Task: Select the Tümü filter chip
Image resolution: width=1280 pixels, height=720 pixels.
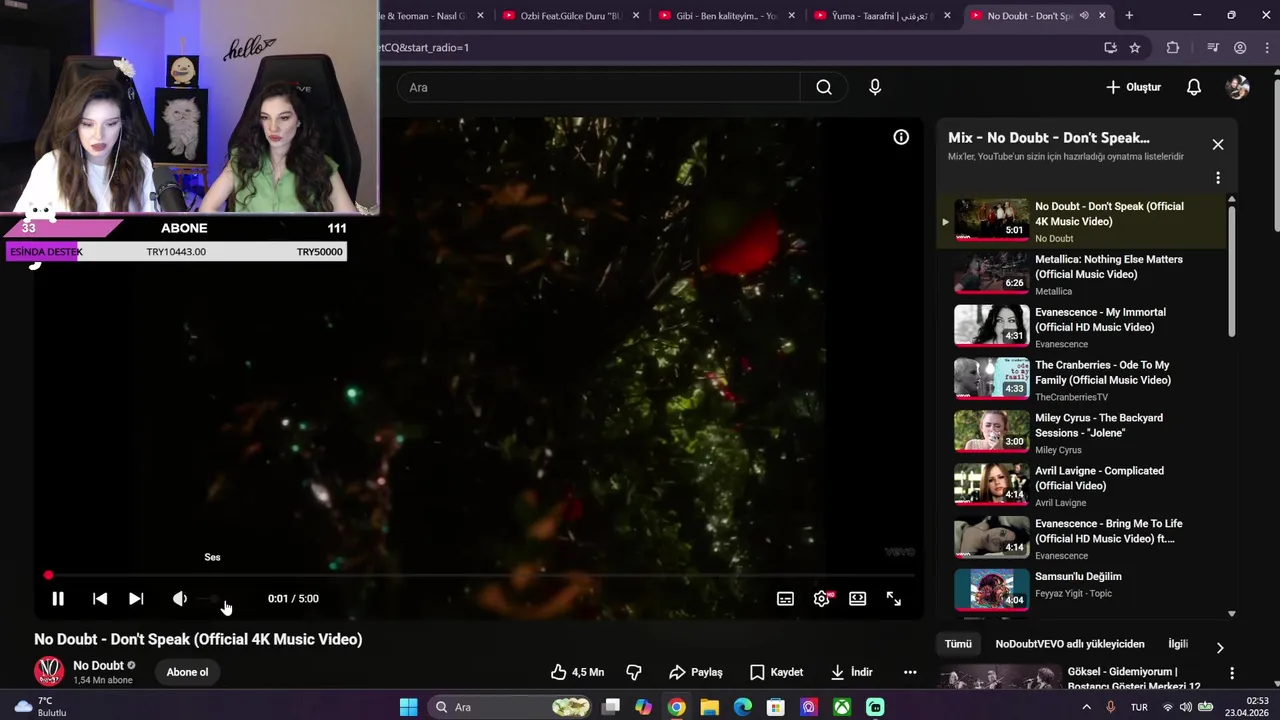Action: click(958, 644)
